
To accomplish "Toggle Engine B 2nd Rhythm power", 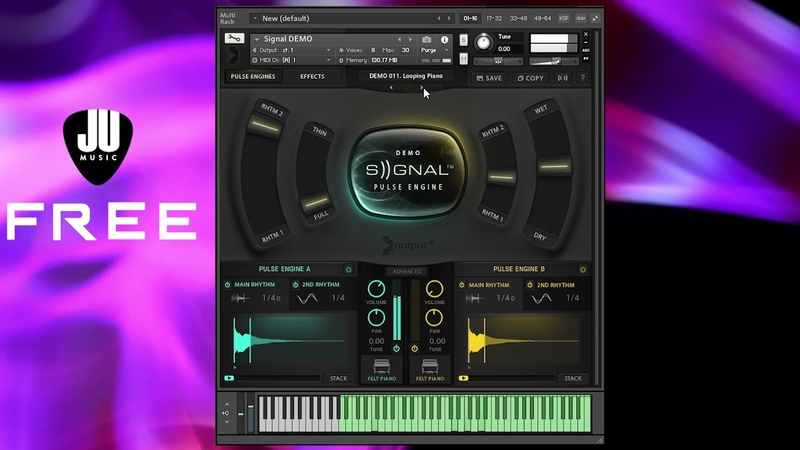I will coord(530,285).
